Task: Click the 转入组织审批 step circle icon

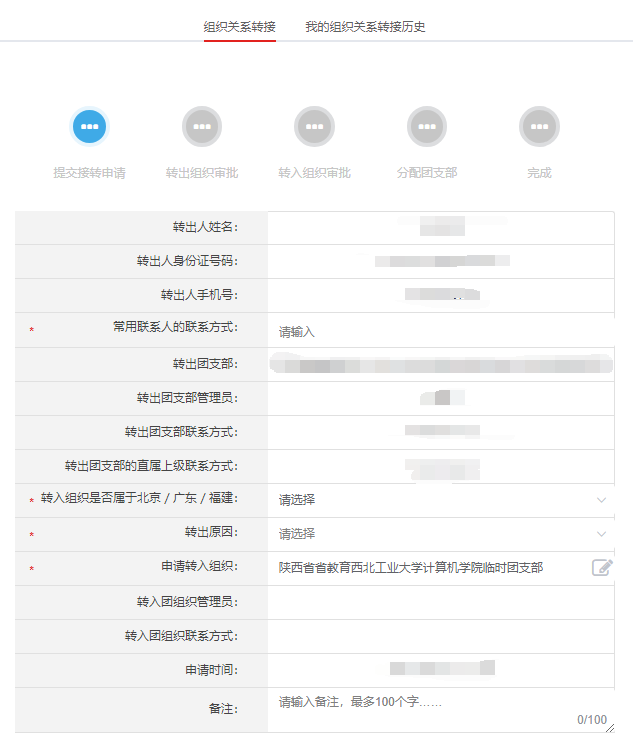Action: pyautogui.click(x=314, y=127)
